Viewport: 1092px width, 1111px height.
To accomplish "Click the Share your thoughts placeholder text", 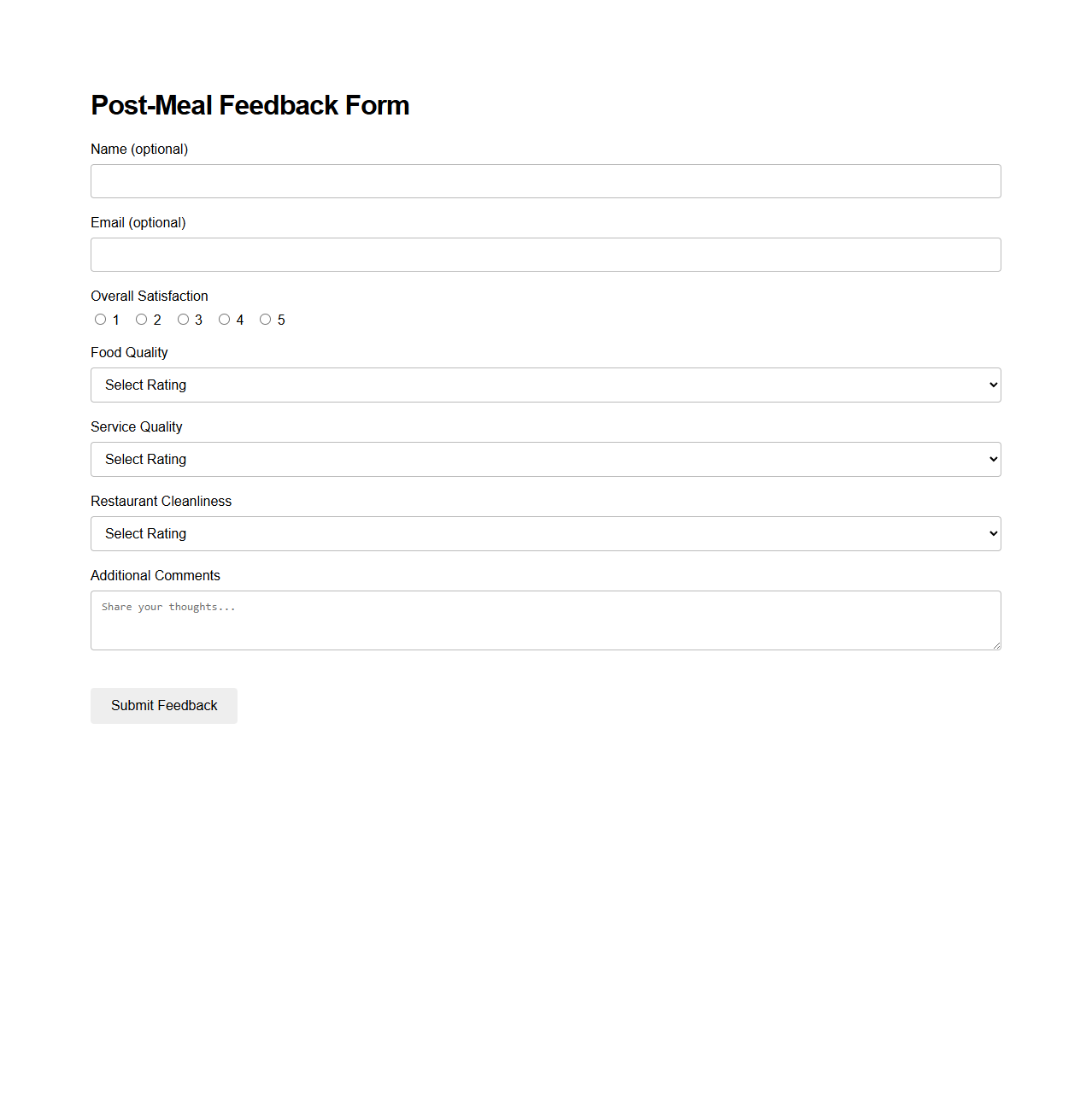I will (168, 607).
